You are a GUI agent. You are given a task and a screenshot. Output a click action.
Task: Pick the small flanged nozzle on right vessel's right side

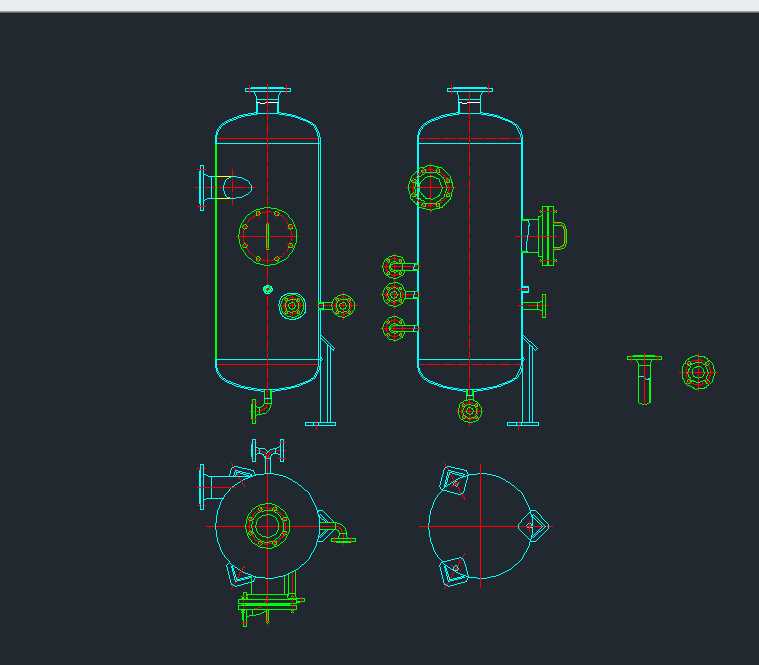pos(536,305)
